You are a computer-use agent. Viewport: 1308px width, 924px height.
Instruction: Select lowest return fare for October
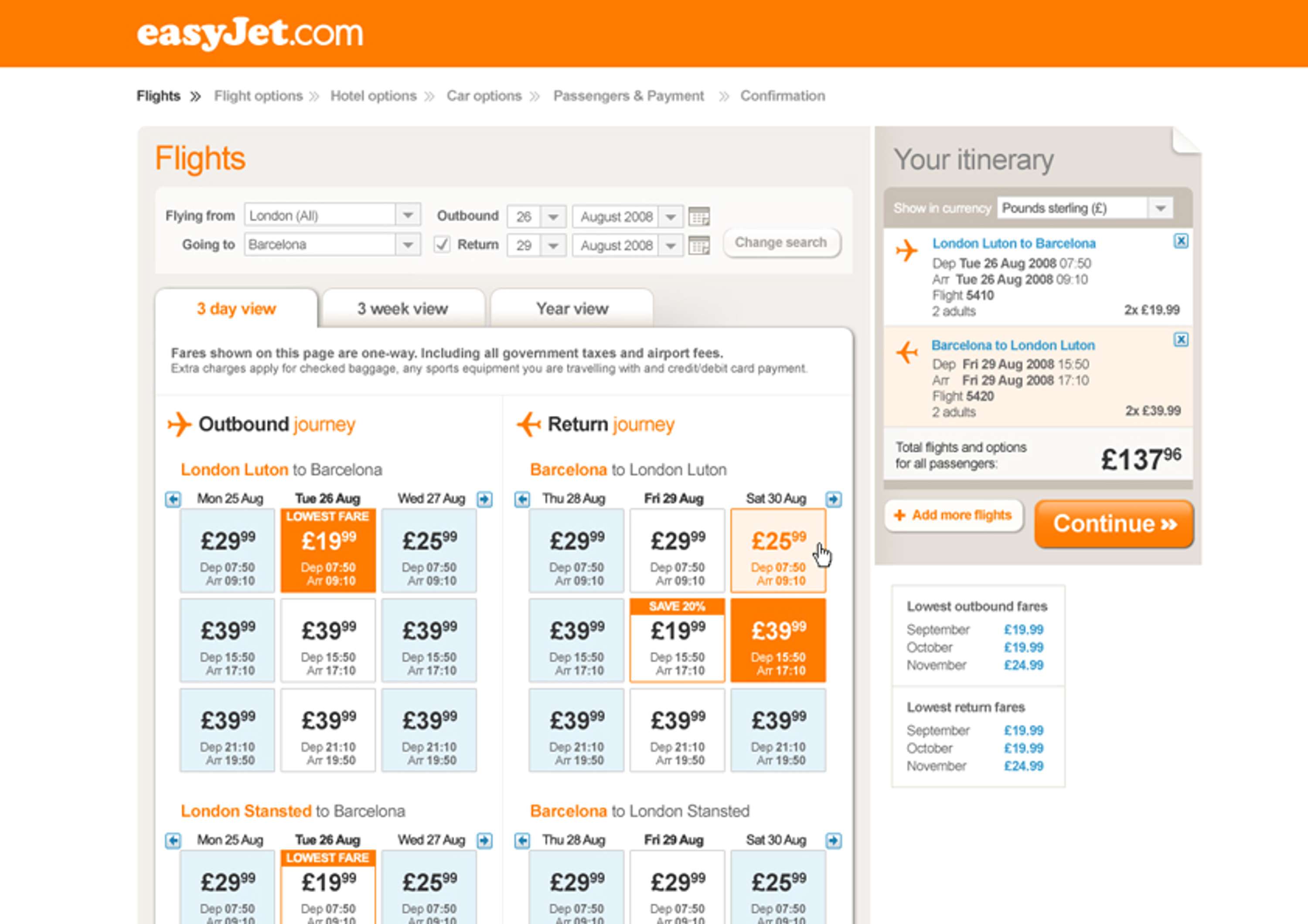click(1023, 748)
